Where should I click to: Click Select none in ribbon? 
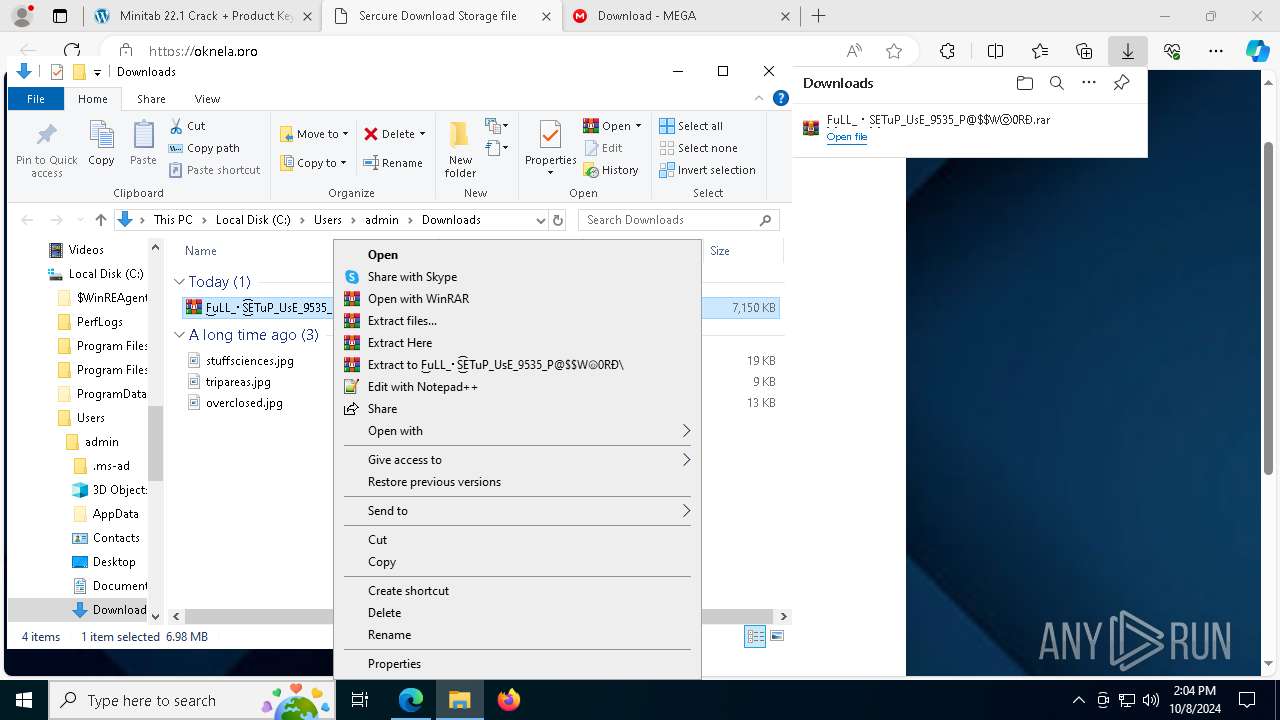(698, 148)
